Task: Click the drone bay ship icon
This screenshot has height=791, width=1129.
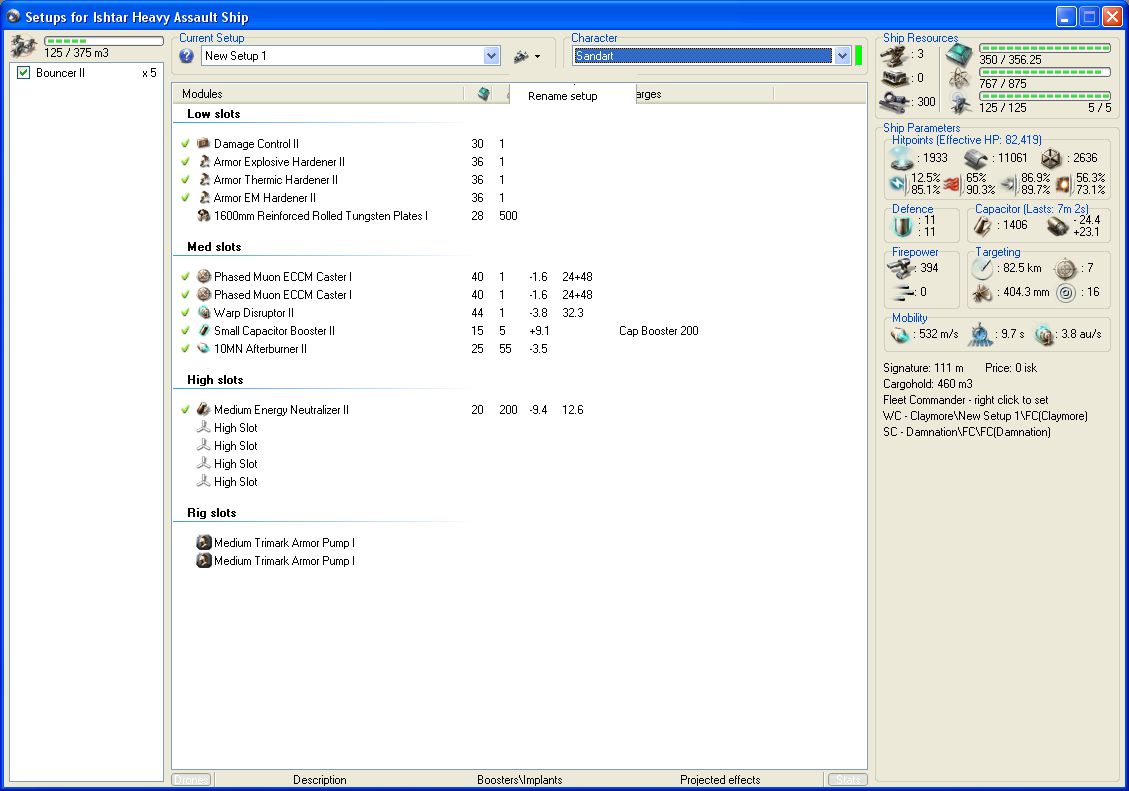Action: coord(23,47)
